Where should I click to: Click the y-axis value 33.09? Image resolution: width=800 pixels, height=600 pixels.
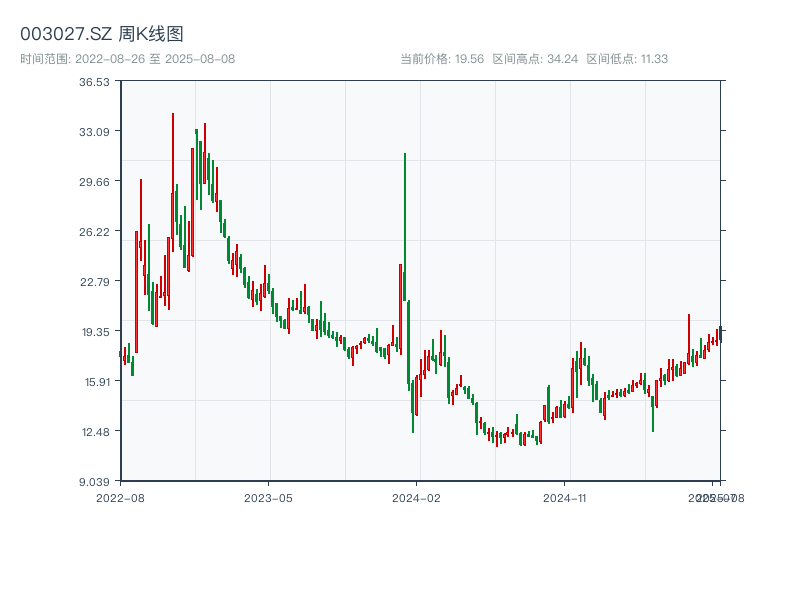[94, 132]
